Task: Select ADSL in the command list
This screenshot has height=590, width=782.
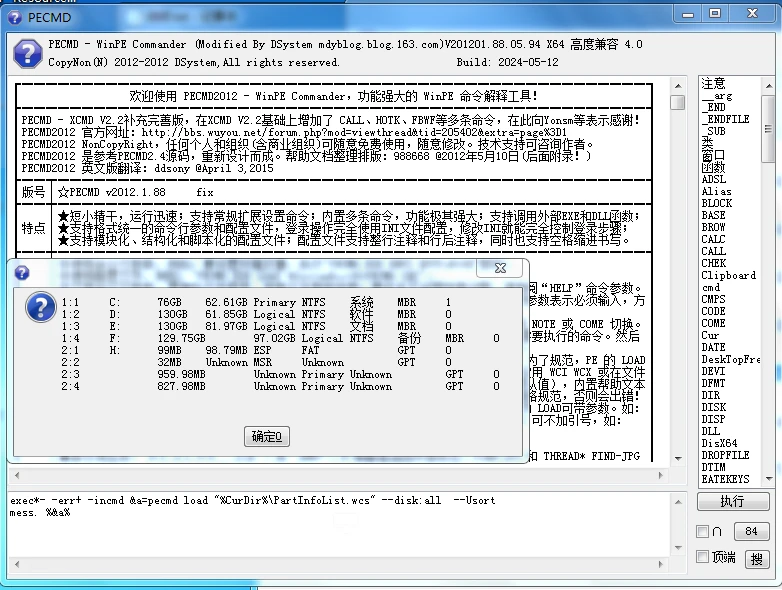Action: click(714, 179)
